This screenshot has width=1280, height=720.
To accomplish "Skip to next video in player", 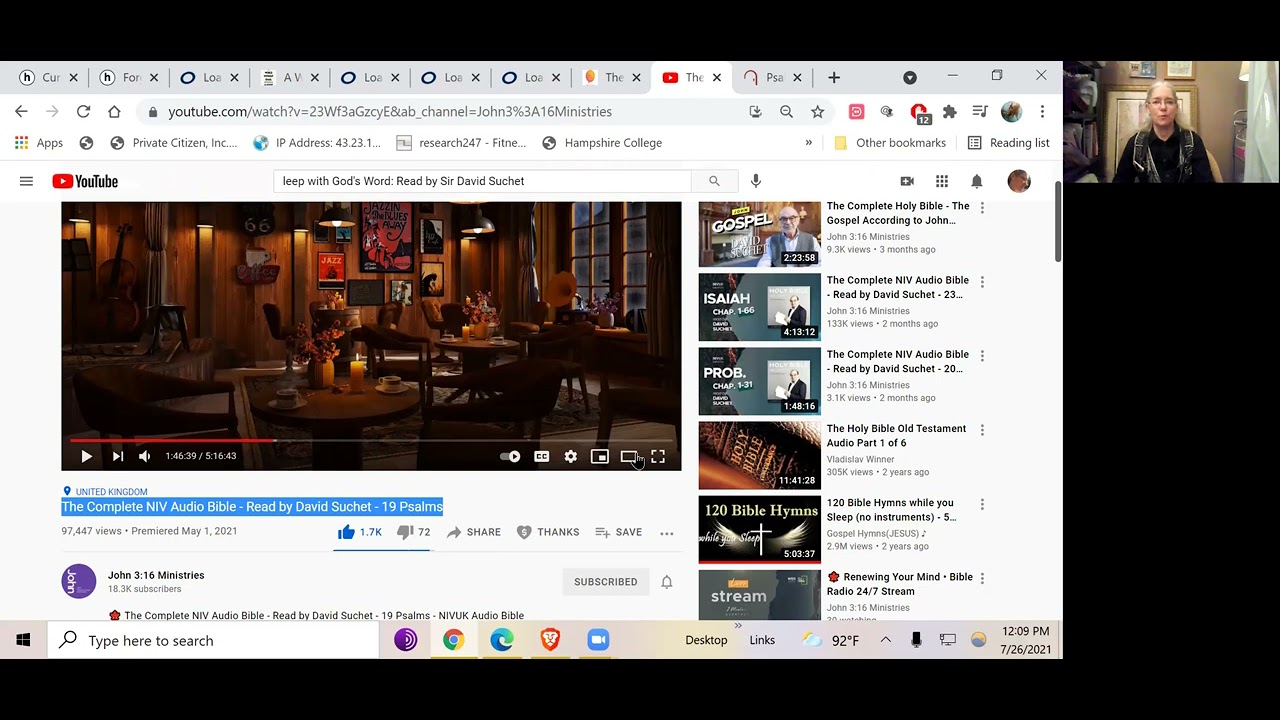I will [x=117, y=456].
